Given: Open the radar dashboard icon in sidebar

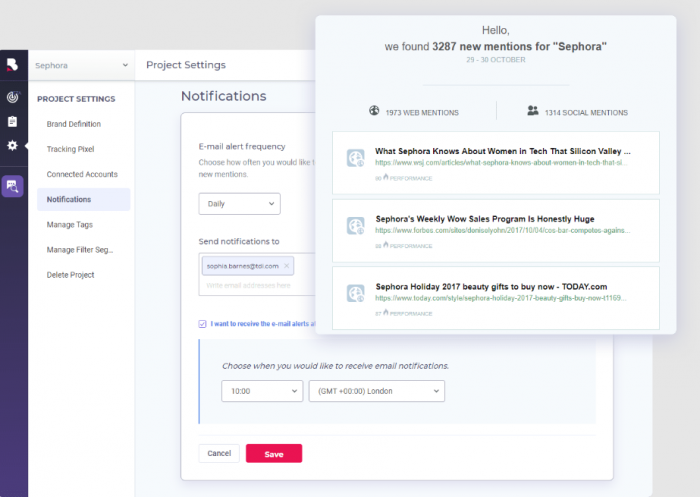Looking at the screenshot, I should coord(12,97).
